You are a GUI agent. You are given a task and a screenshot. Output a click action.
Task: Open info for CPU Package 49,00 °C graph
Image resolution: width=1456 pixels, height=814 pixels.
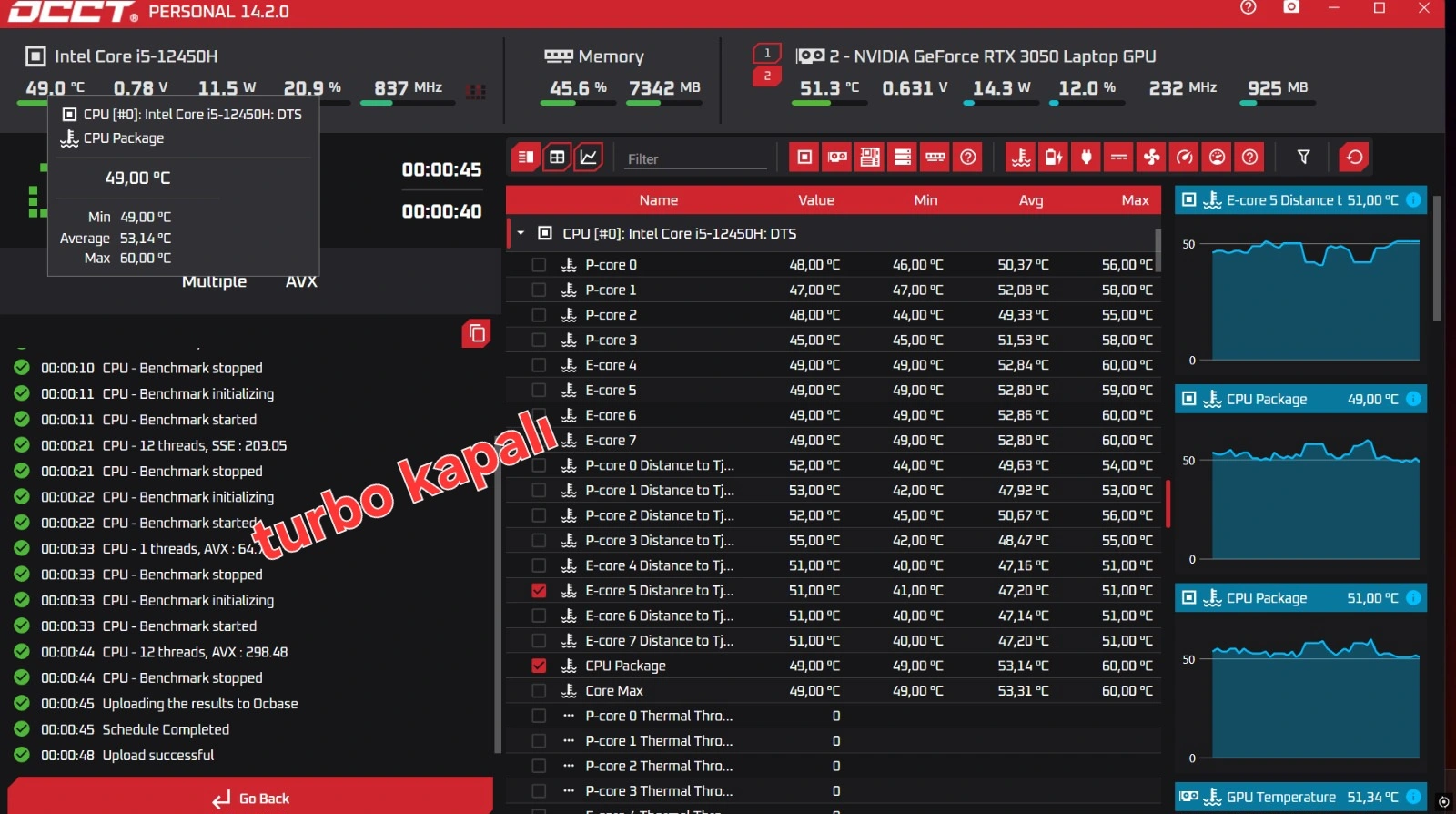pyautogui.click(x=1413, y=399)
